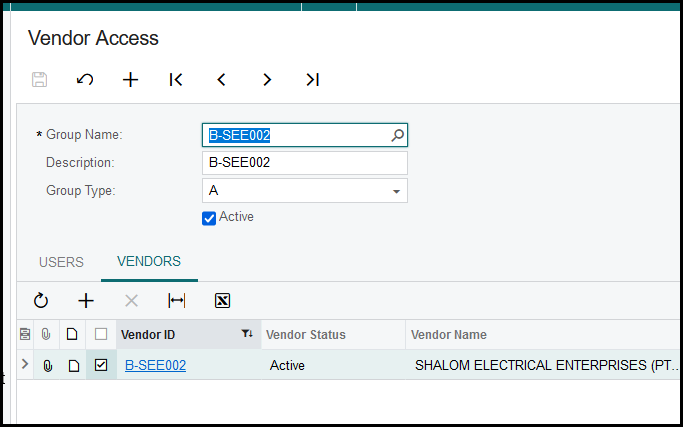The image size is (683, 427).
Task: Go to the previous record
Action: pos(221,80)
